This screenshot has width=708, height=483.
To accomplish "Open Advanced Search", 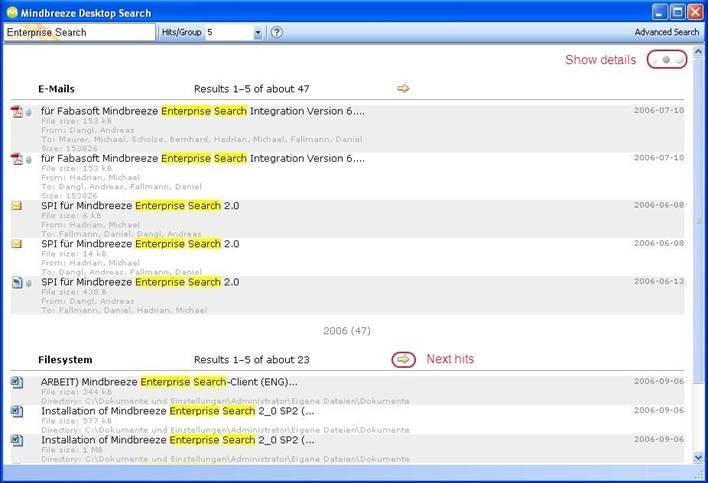I will pos(666,32).
